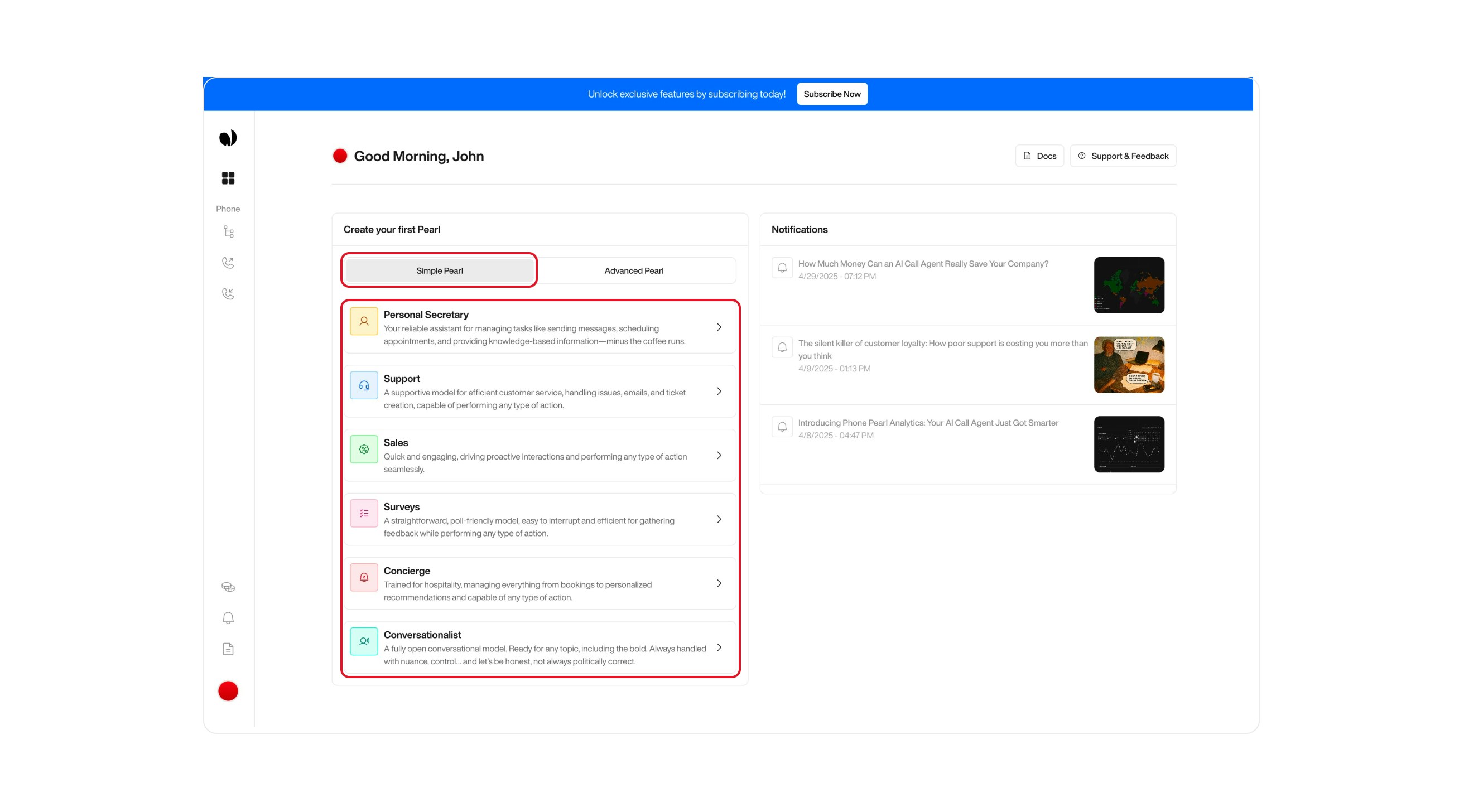Click the red recording button at sidebar bottom
Viewport: 1464px width, 812px height.
(228, 690)
